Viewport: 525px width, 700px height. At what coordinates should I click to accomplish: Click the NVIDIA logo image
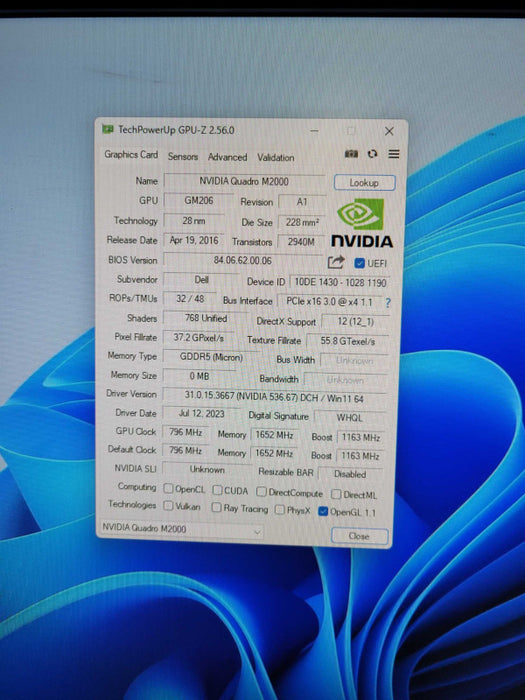362,223
